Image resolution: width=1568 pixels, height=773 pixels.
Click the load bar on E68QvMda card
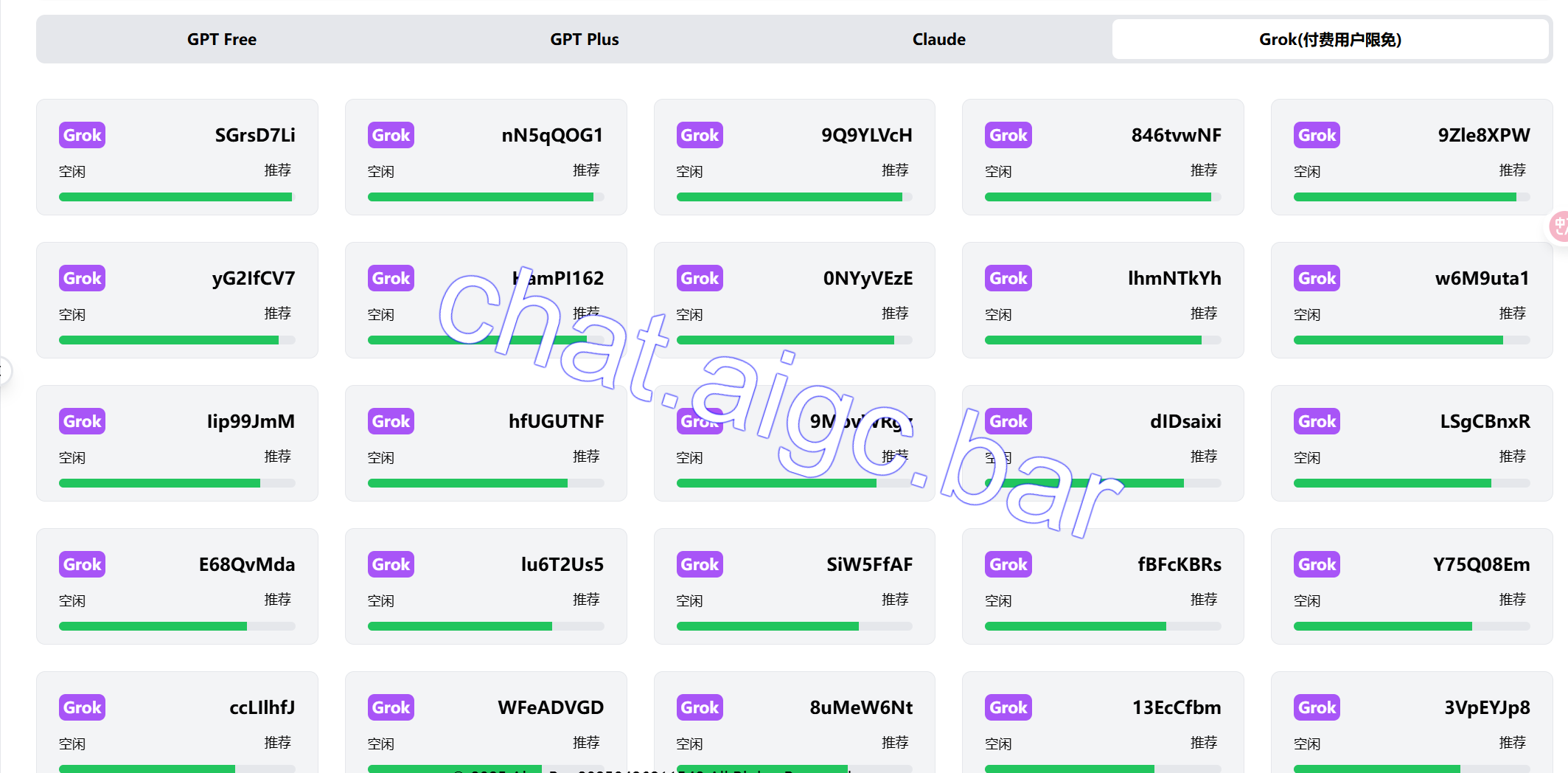[177, 626]
